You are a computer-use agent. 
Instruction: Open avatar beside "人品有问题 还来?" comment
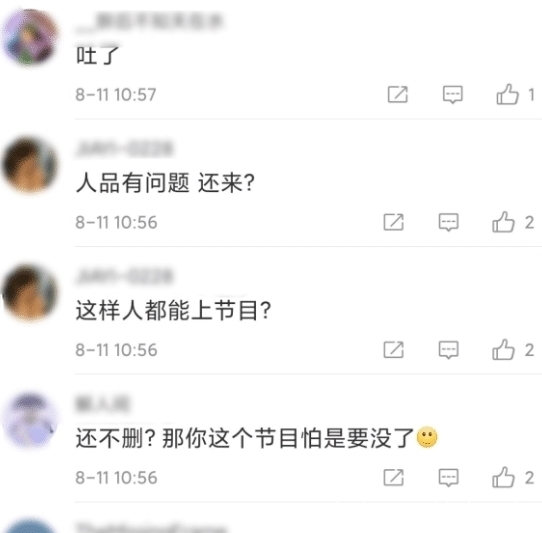(x=30, y=165)
